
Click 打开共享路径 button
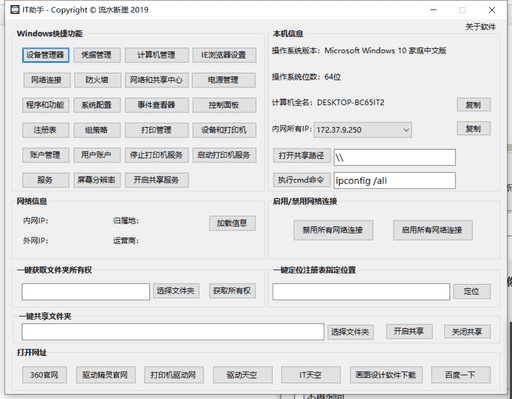[x=302, y=156]
